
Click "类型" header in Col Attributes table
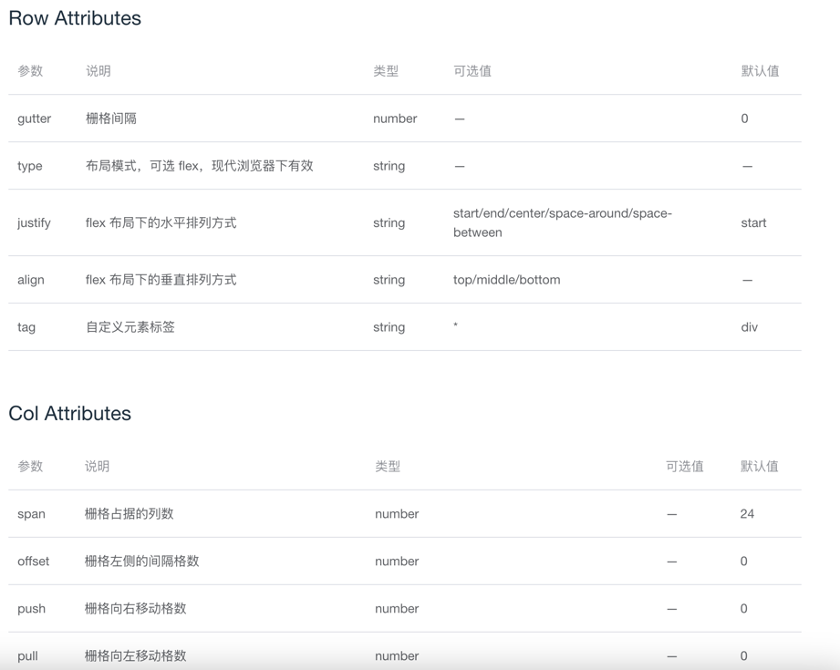(387, 466)
